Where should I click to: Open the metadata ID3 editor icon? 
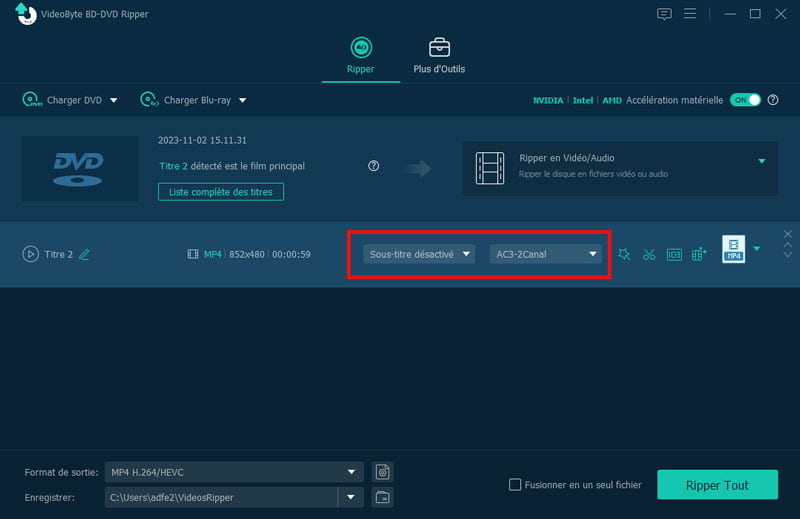(674, 254)
